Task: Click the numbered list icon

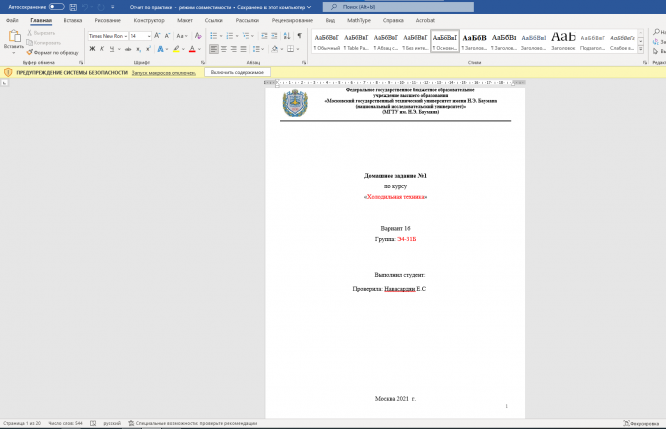Action: click(x=230, y=36)
